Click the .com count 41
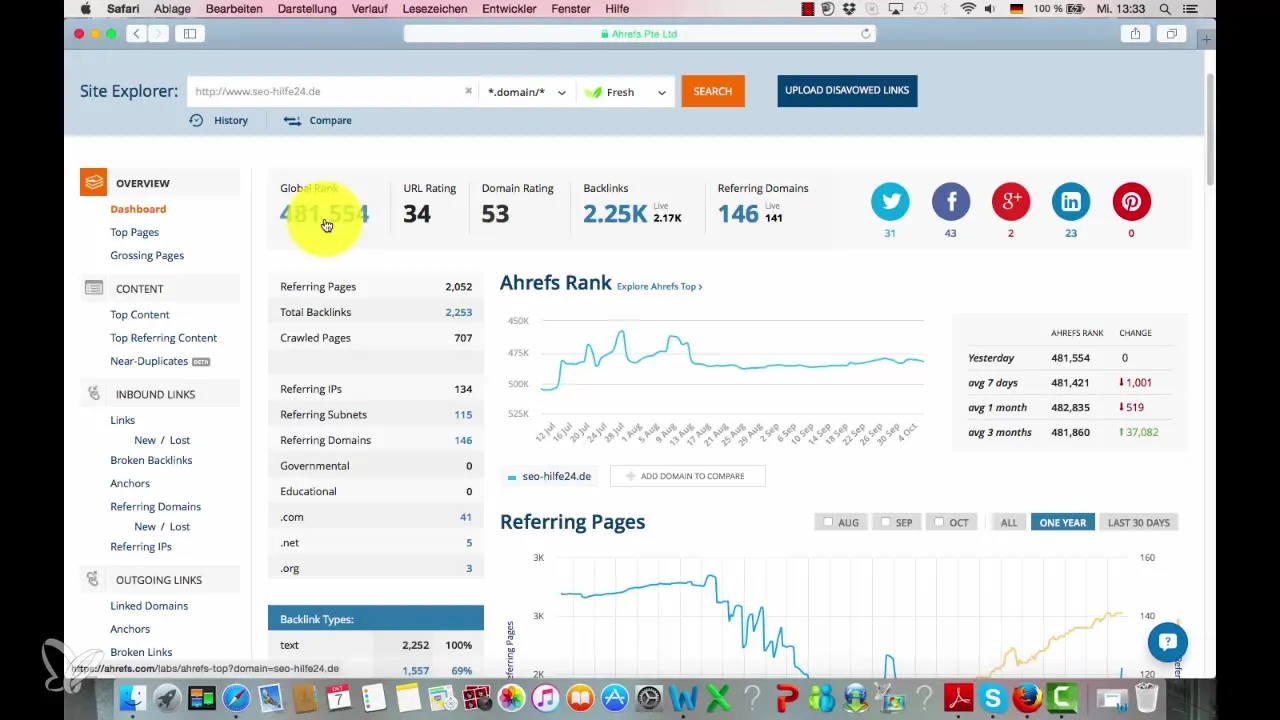The width and height of the screenshot is (1280, 720). click(x=466, y=517)
